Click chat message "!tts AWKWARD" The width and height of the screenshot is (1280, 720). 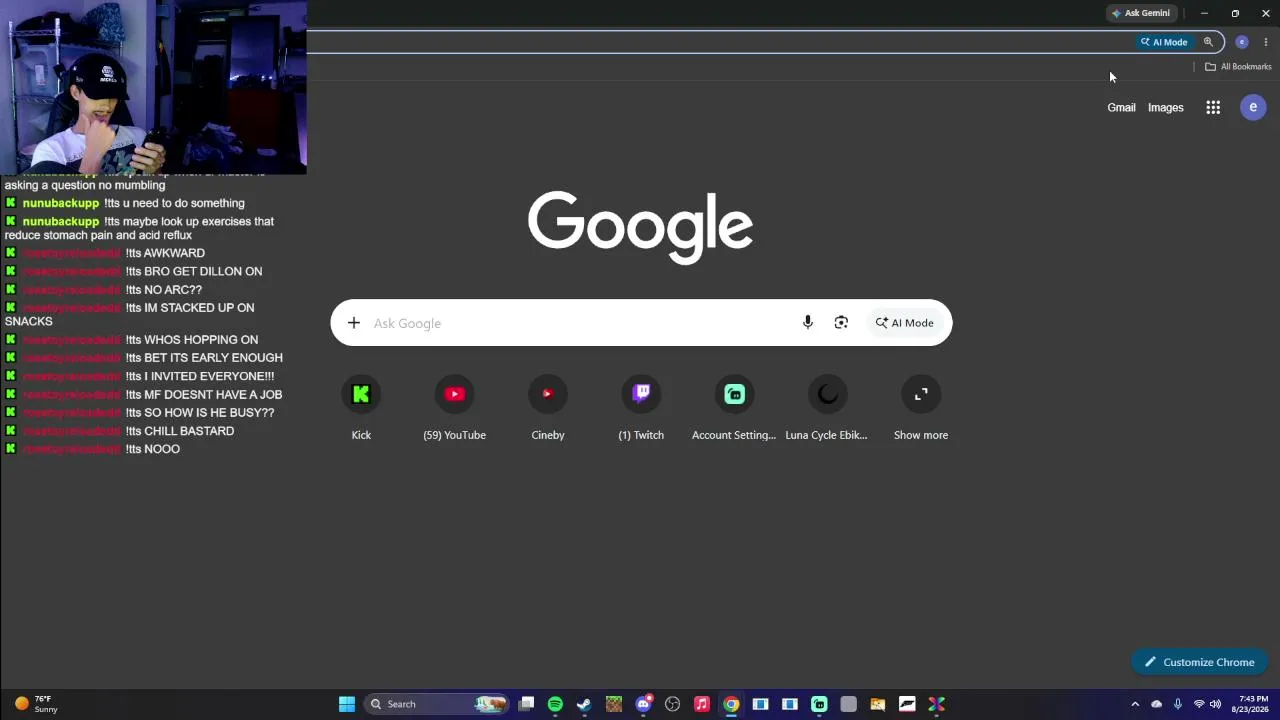click(x=165, y=253)
